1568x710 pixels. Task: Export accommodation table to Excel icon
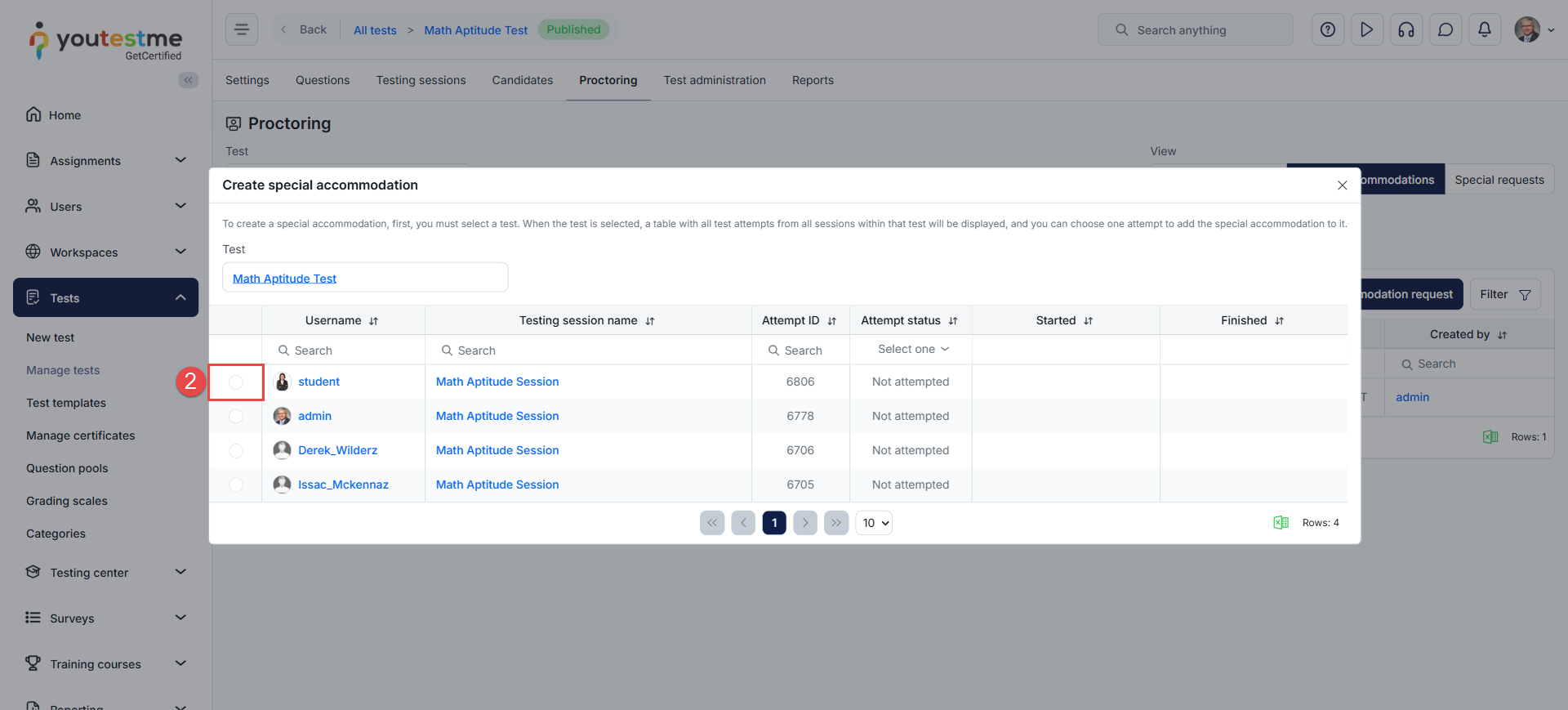coord(1281,523)
